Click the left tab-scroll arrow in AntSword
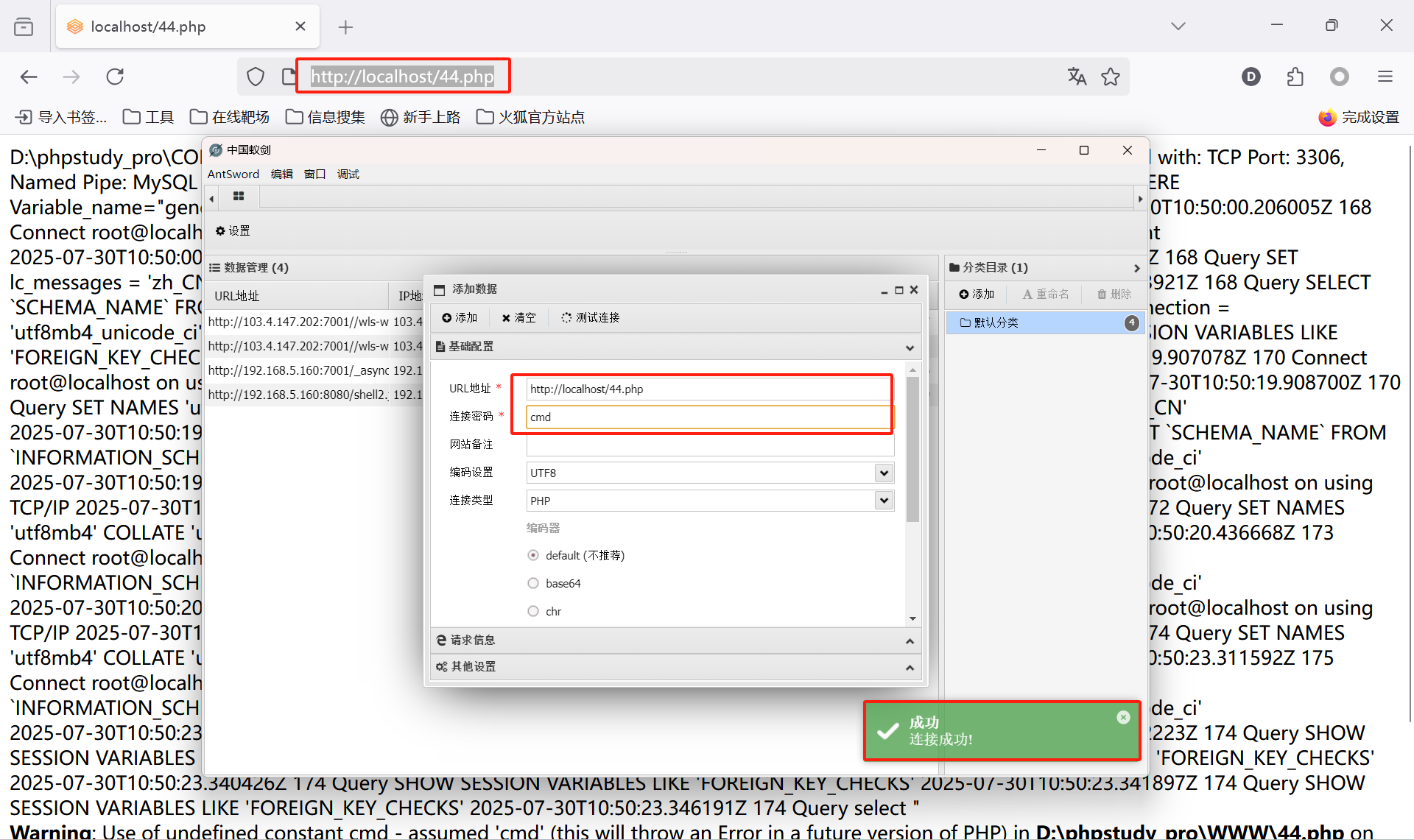This screenshot has width=1414, height=840. point(211,198)
